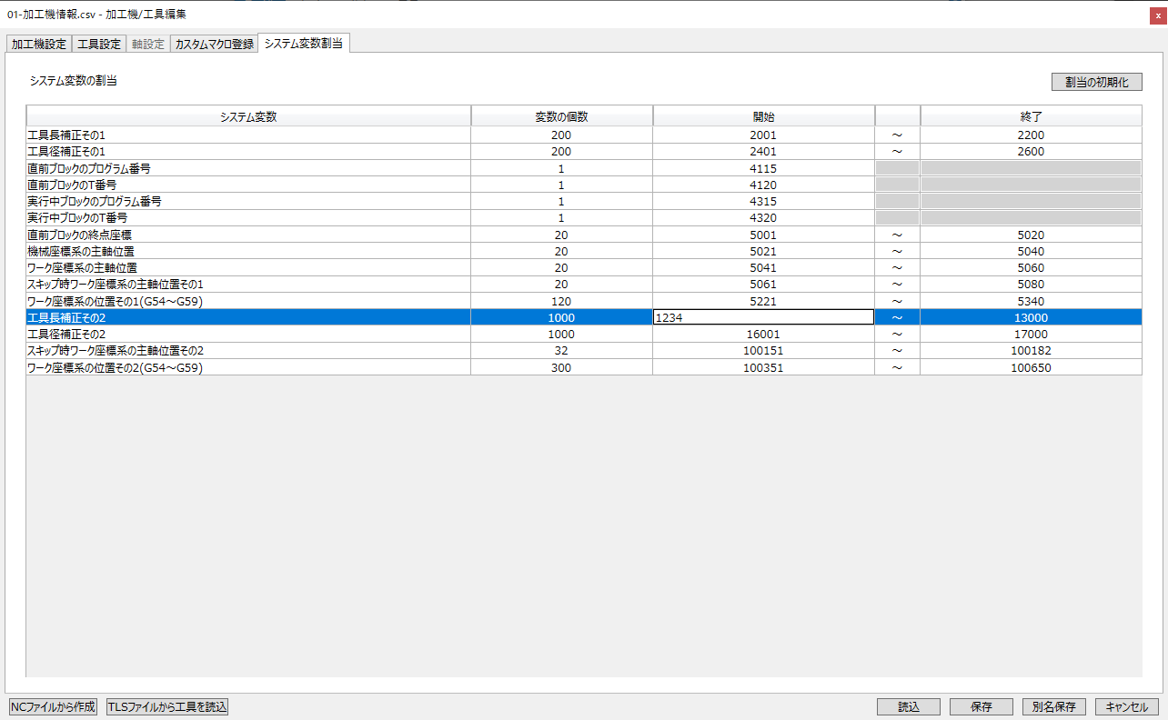This screenshot has width=1168, height=720.
Task: Select the 機械座標系の主軸位置 row
Action: (x=248, y=251)
